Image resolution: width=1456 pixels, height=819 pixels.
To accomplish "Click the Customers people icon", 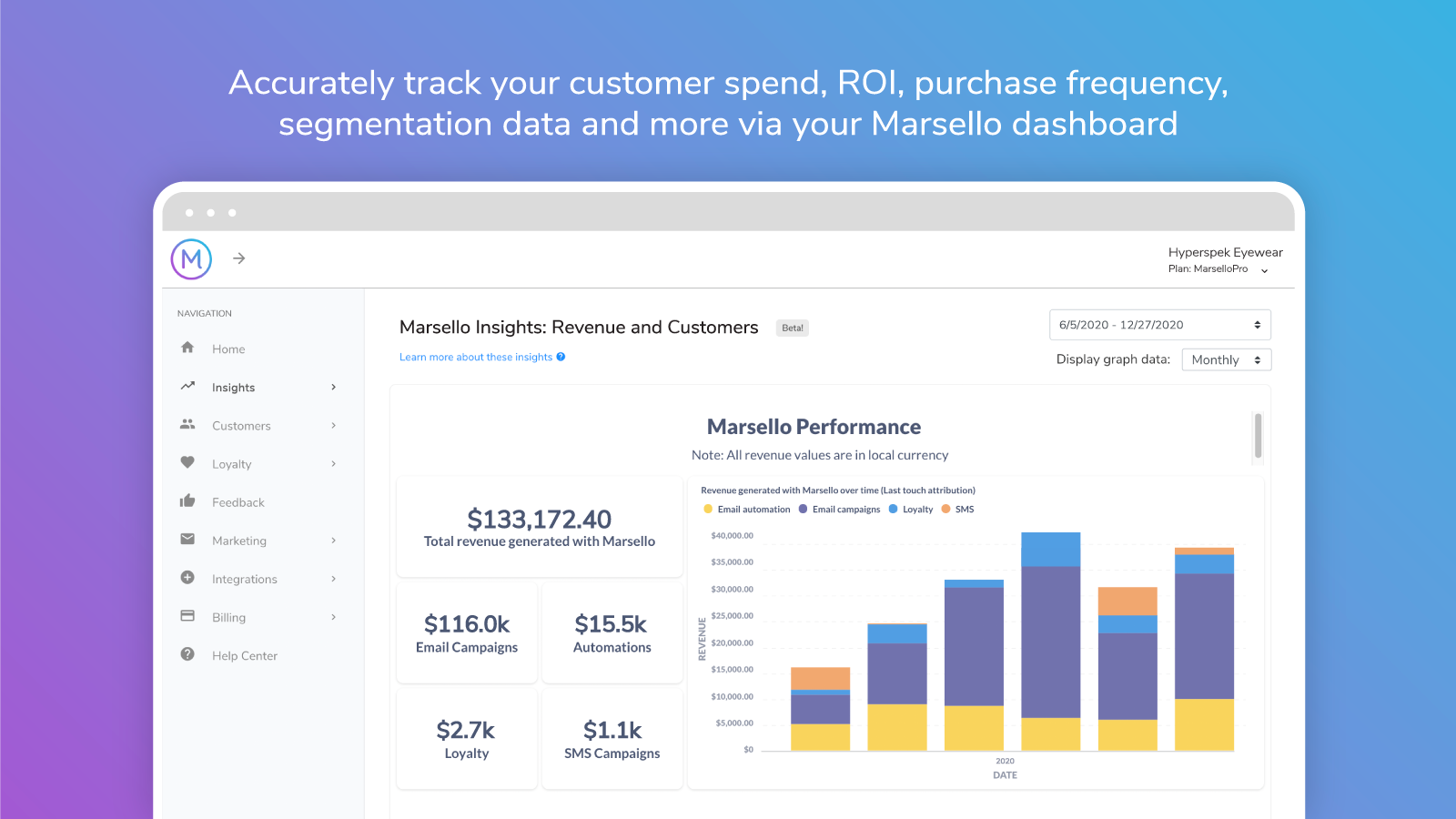I will coord(187,424).
